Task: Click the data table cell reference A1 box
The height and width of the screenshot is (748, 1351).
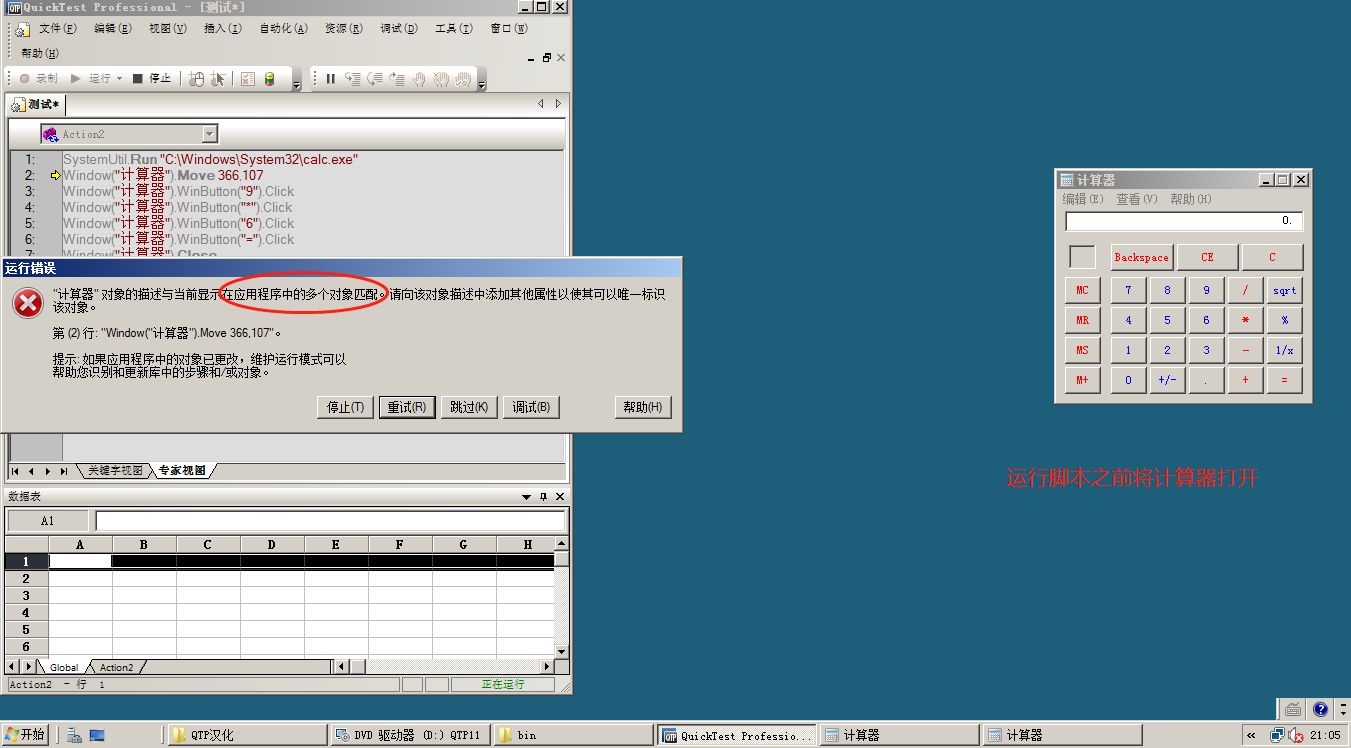Action: click(48, 521)
